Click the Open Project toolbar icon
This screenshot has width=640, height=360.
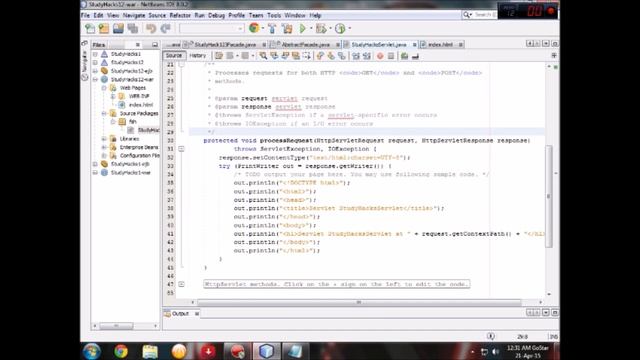(118, 29)
